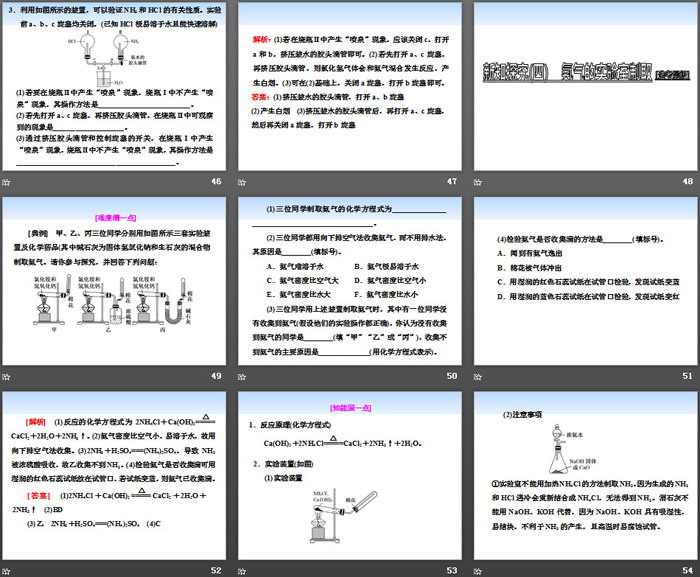Select slide 54 with the 注意事项 flask diagram
700x577 pixels.
pyautogui.click(x=584, y=476)
